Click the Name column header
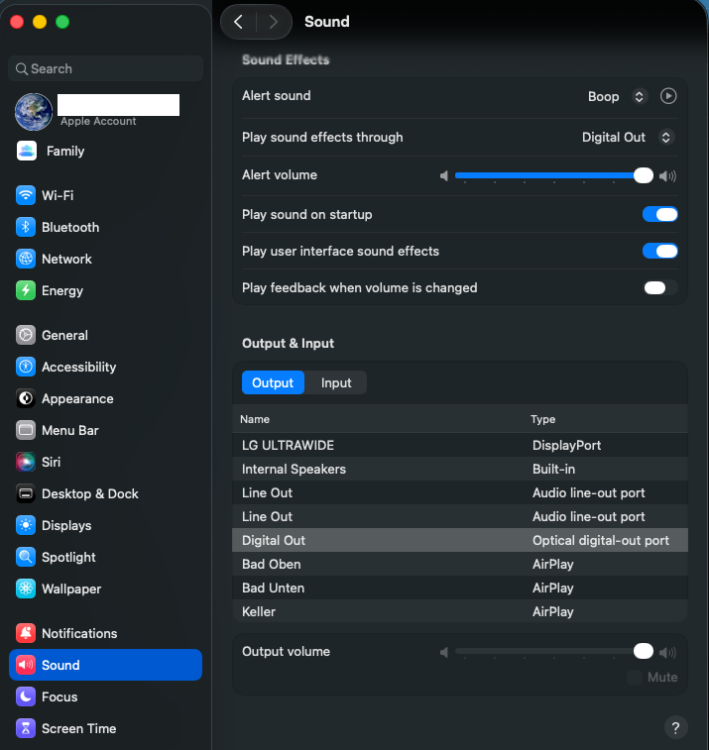This screenshot has height=750, width=709. click(255, 419)
